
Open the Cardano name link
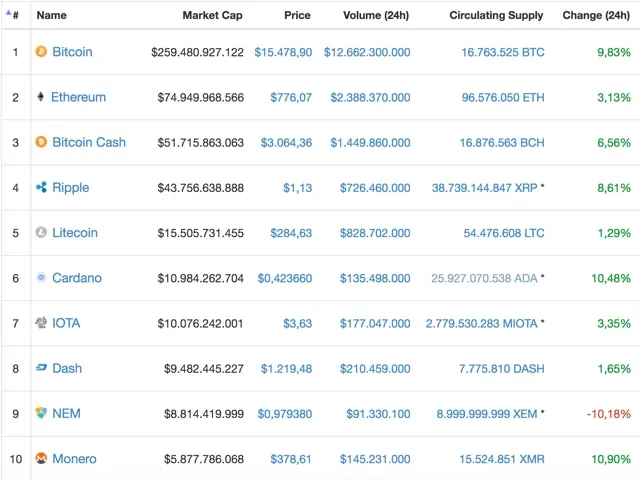tap(77, 278)
